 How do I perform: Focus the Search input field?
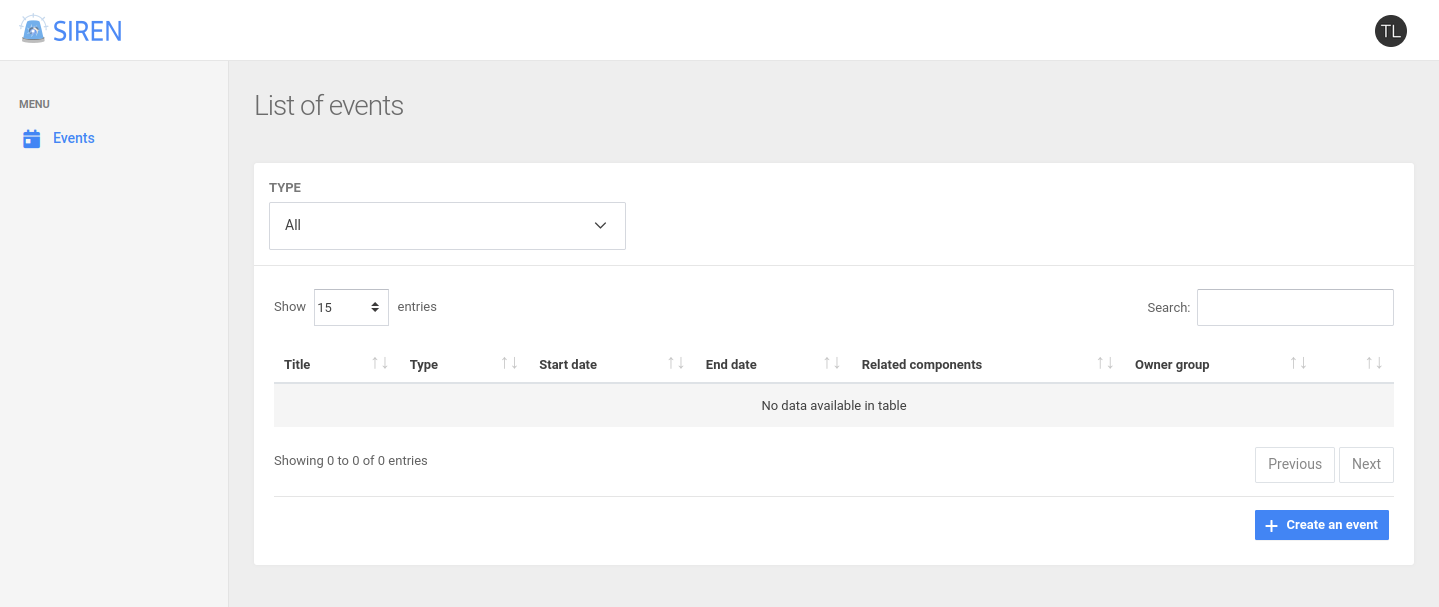(x=1294, y=308)
